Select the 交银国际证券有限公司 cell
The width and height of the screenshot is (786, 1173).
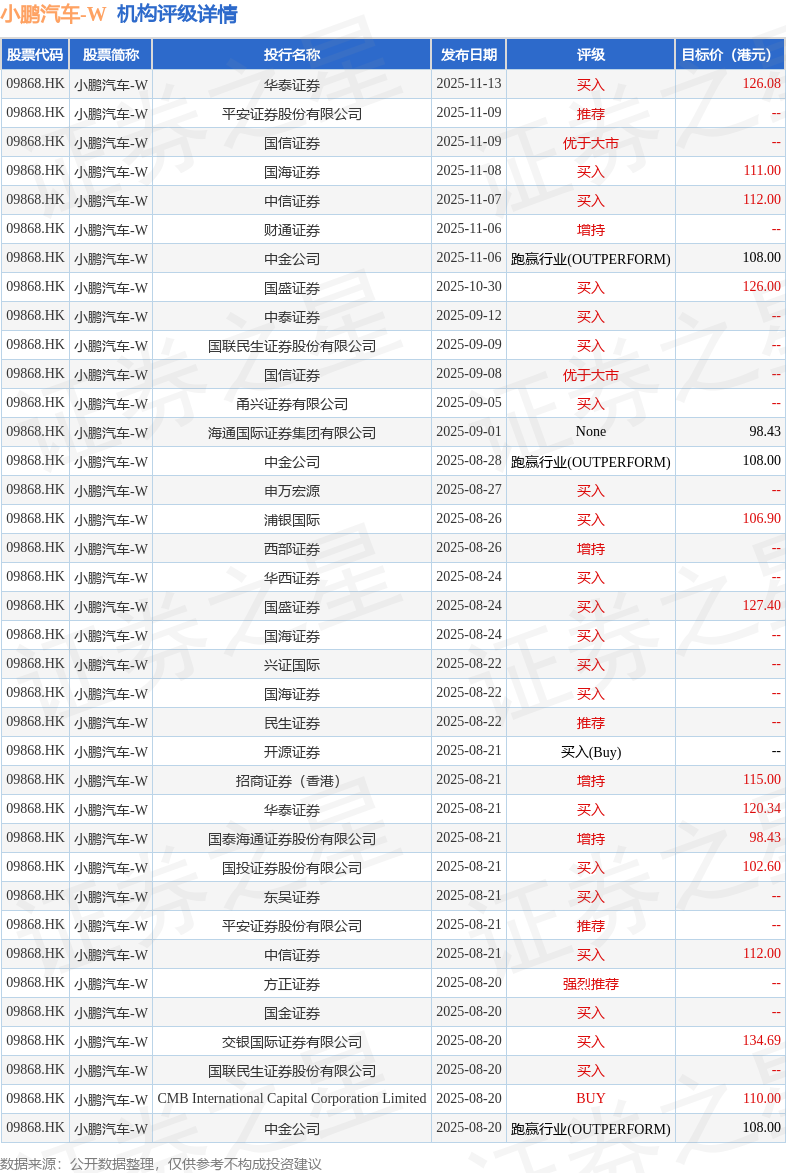tap(292, 1041)
